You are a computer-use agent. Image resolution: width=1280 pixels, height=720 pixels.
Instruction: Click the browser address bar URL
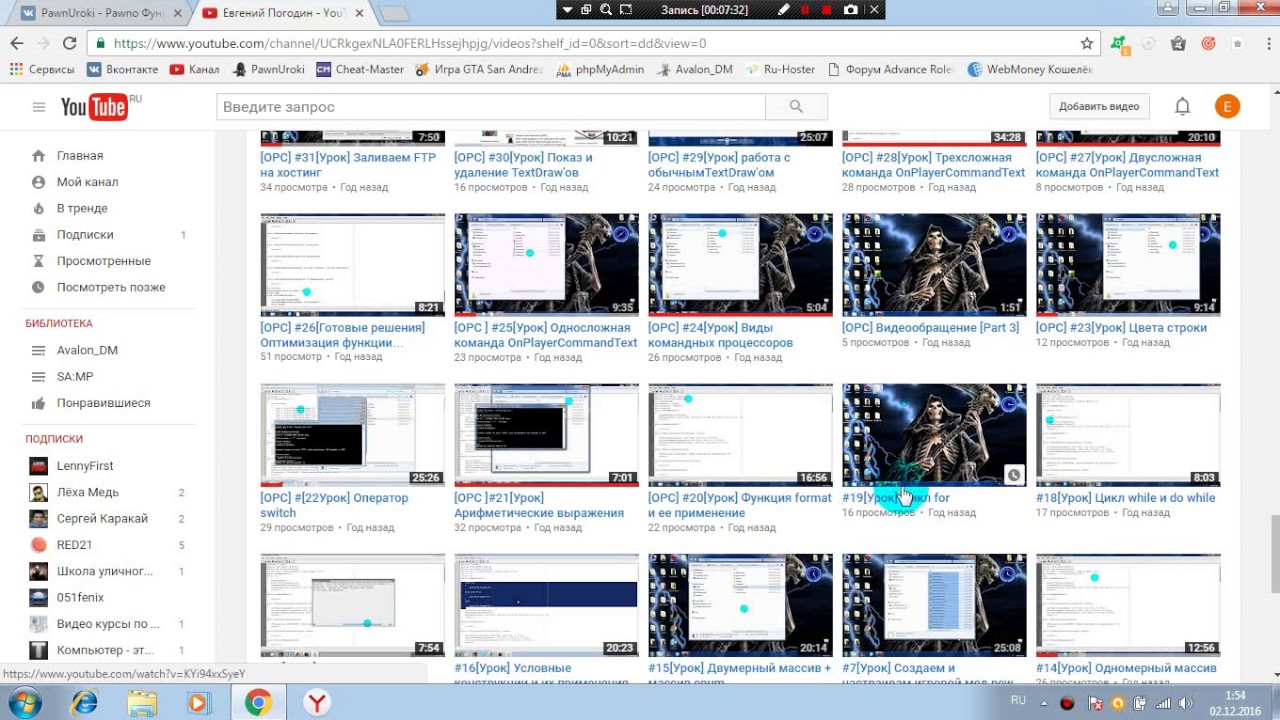410,44
